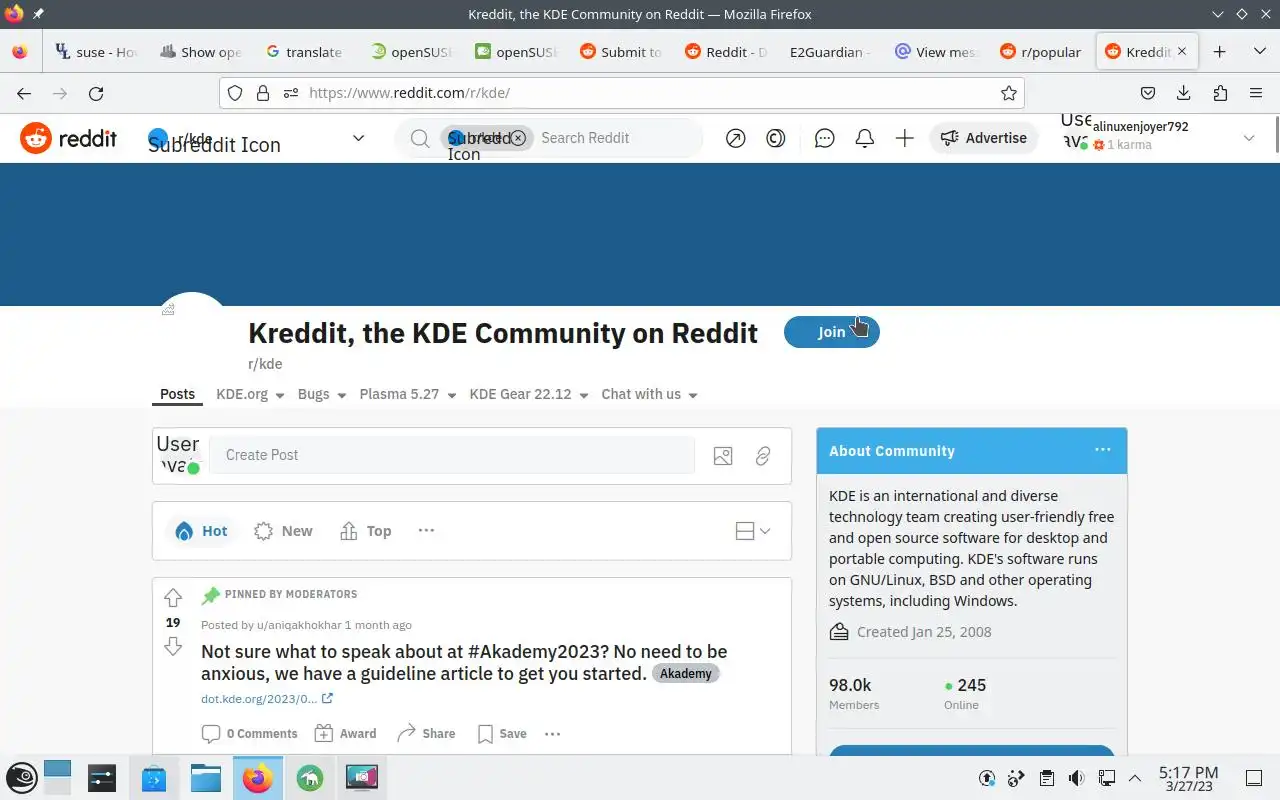The height and width of the screenshot is (800, 1280).
Task: Open dot.kde.org link
Action: click(x=266, y=699)
